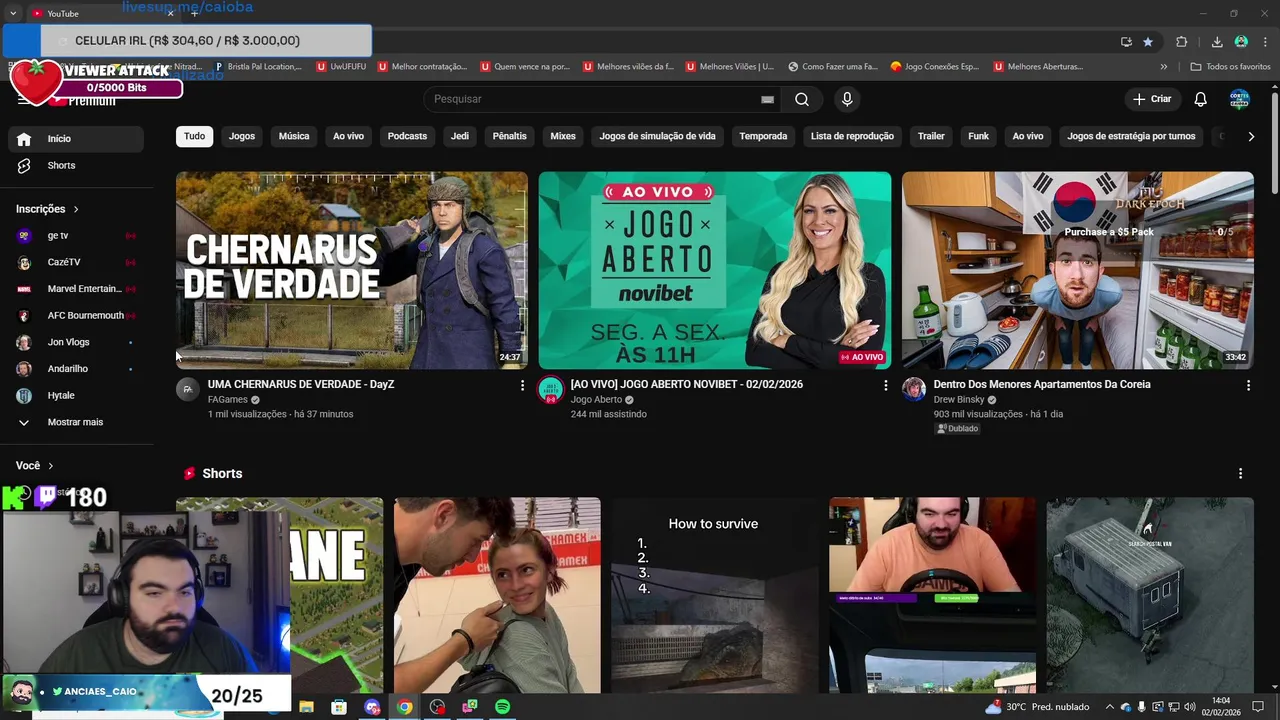Open more options for the Shorts shelf
This screenshot has width=1280, height=720.
point(1240,474)
